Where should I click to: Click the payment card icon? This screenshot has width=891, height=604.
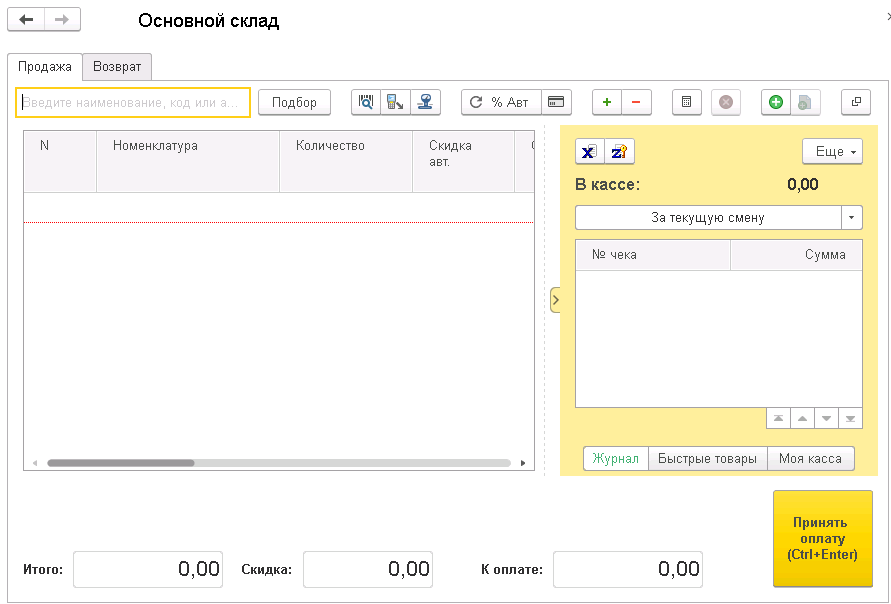pyautogui.click(x=556, y=102)
